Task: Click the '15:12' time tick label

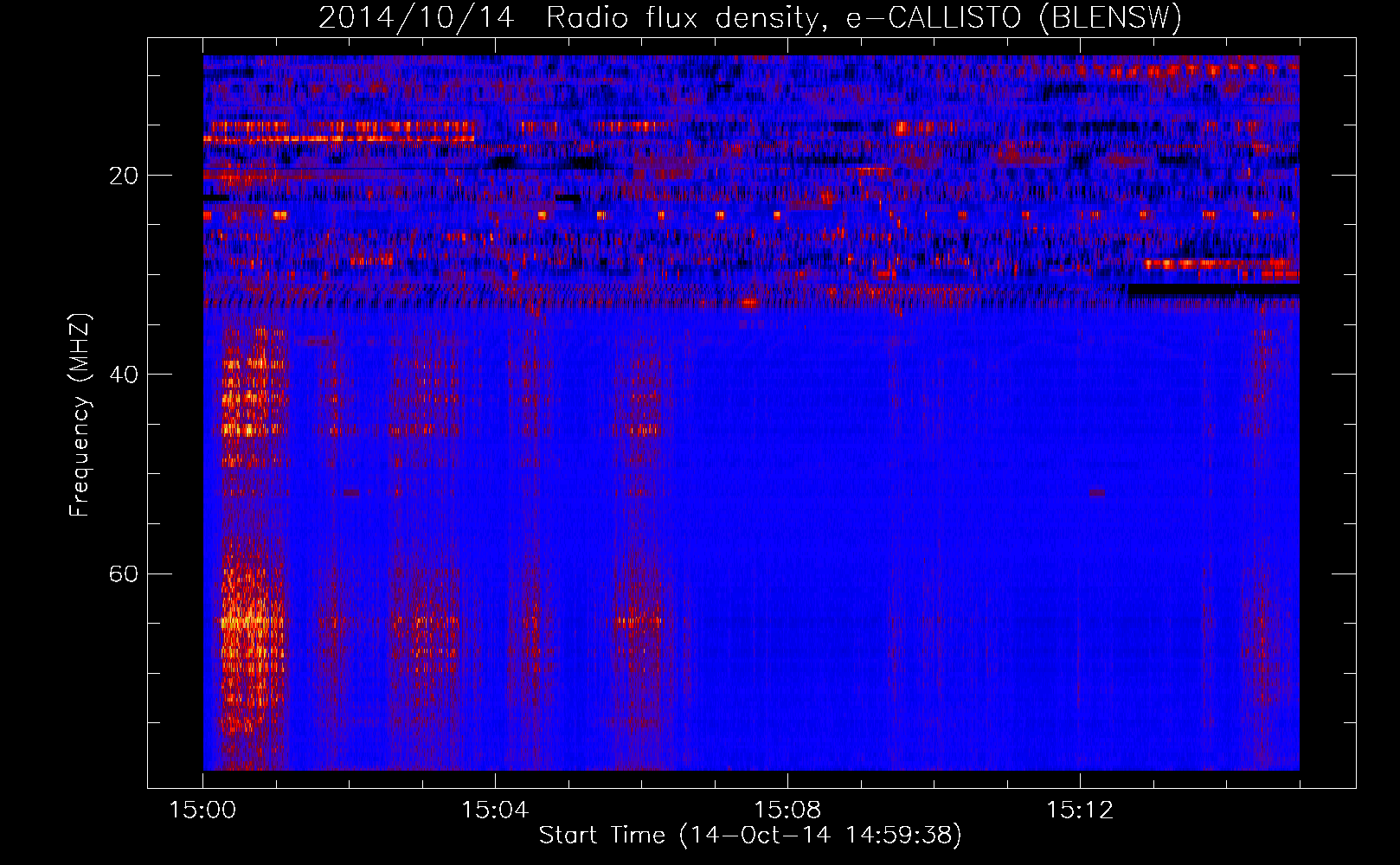Action: pyautogui.click(x=1080, y=811)
